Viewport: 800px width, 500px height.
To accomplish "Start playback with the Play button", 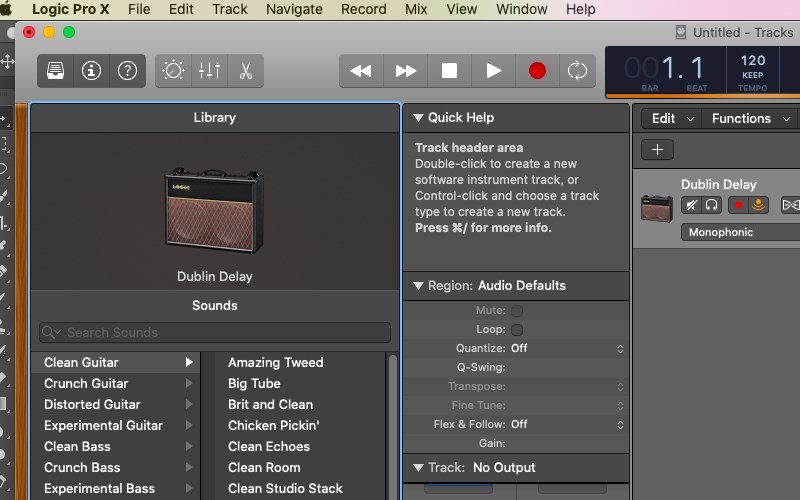I will (493, 71).
